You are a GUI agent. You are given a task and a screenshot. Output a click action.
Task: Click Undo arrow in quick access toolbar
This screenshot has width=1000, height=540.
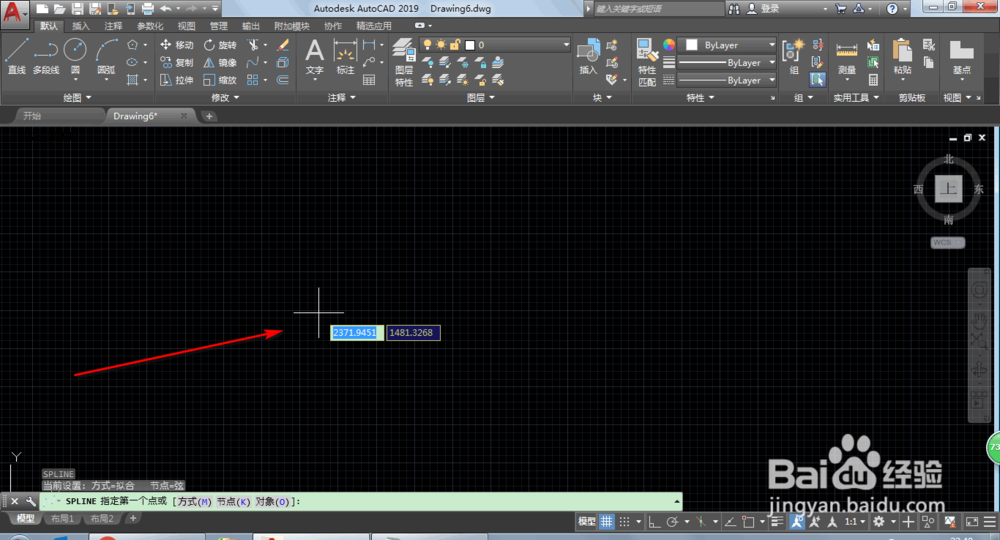(166, 9)
